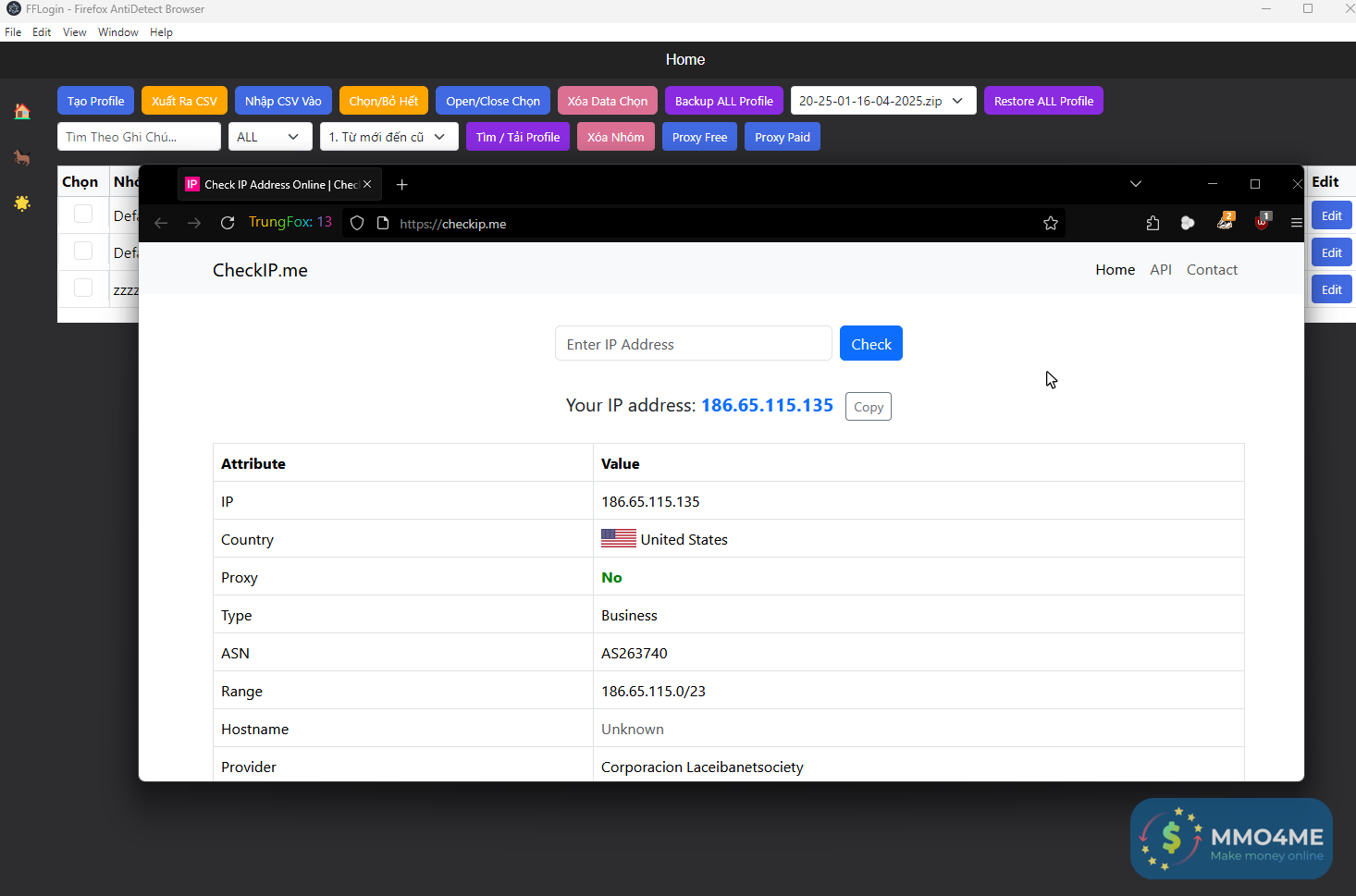Click the Backup ALL Profile button
The height and width of the screenshot is (896, 1356).
pos(724,101)
